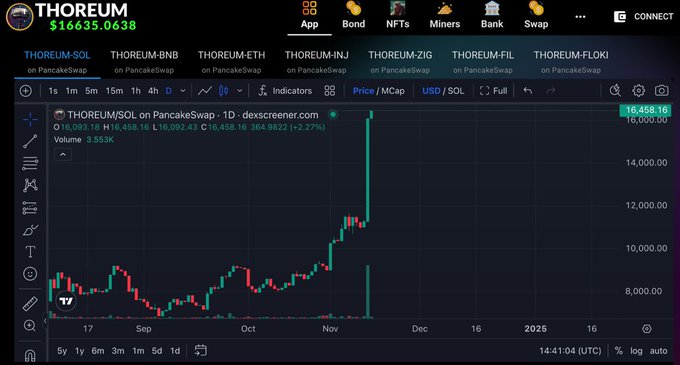Set range to 5d
Screen dimensions: 680x365
157,351
